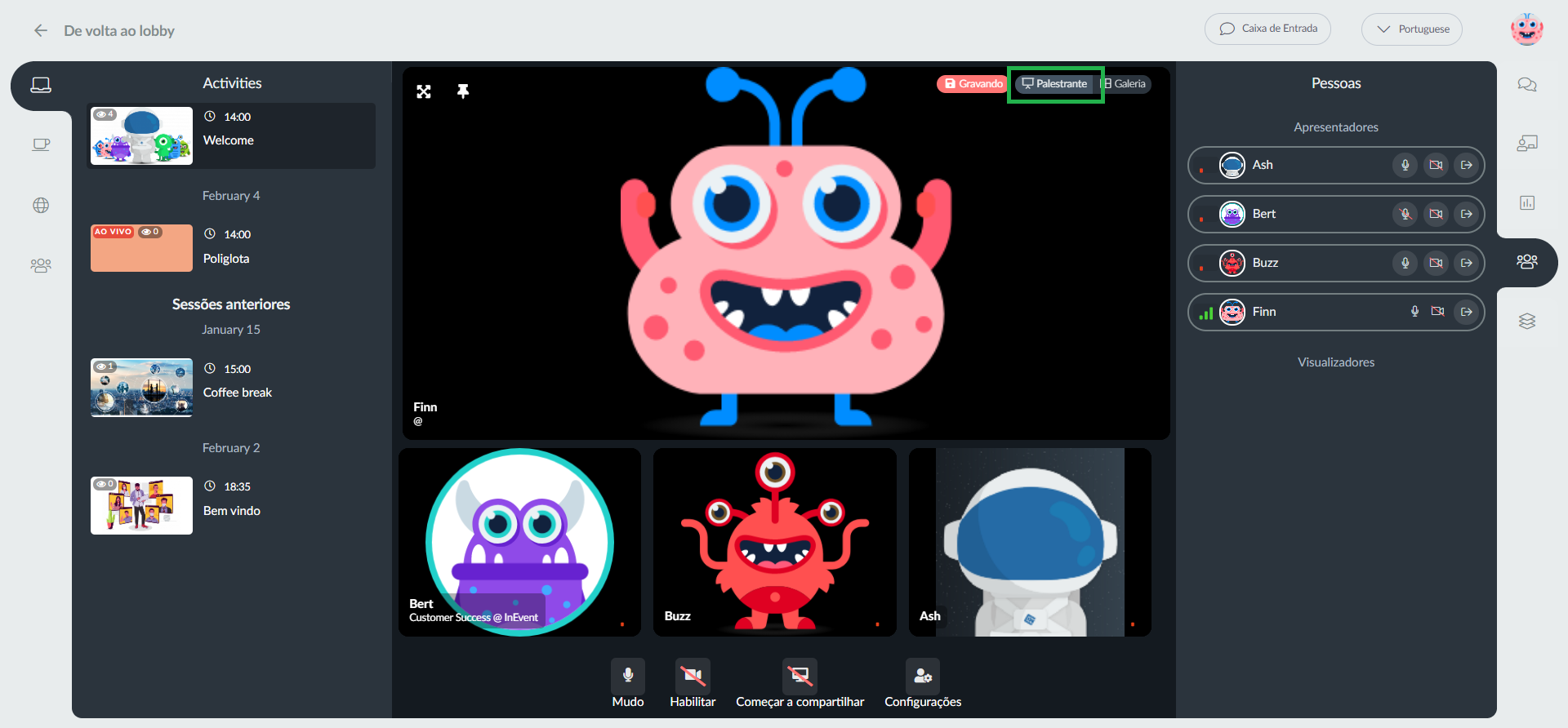Toggle Ash's camera in presenters list
The height and width of the screenshot is (728, 1568).
click(x=1437, y=165)
